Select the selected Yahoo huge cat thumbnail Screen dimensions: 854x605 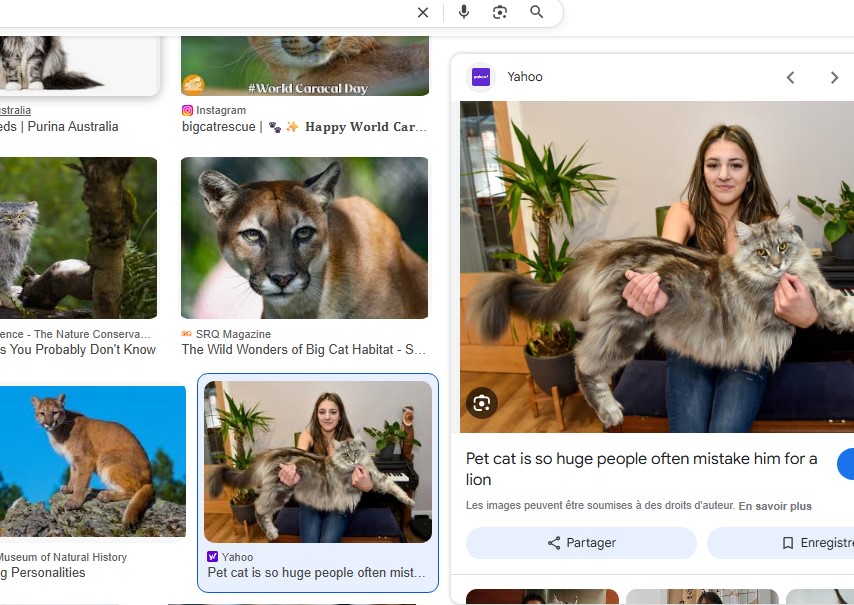(x=318, y=462)
